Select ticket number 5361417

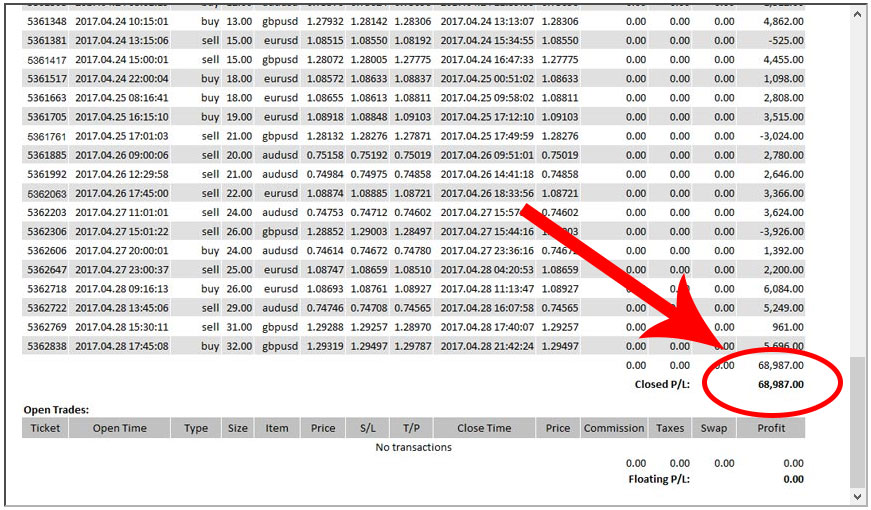[x=47, y=59]
